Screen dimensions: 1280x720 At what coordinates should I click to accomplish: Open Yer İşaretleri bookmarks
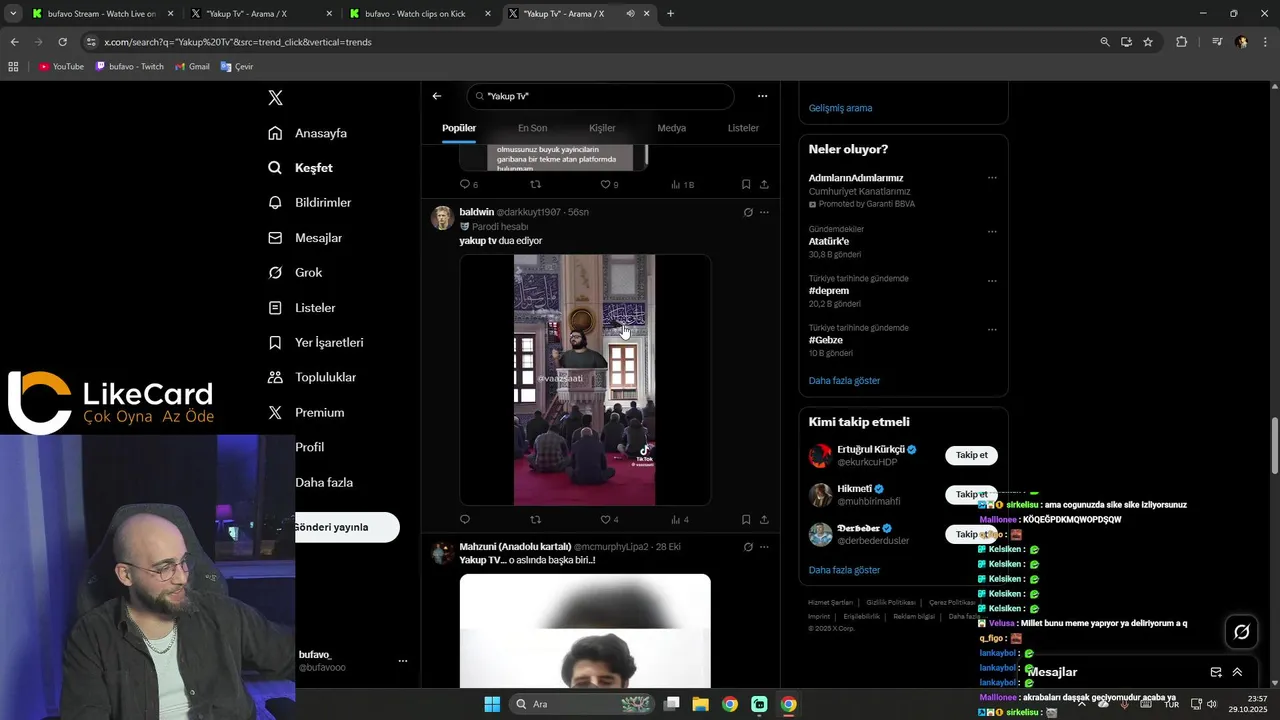(x=316, y=343)
